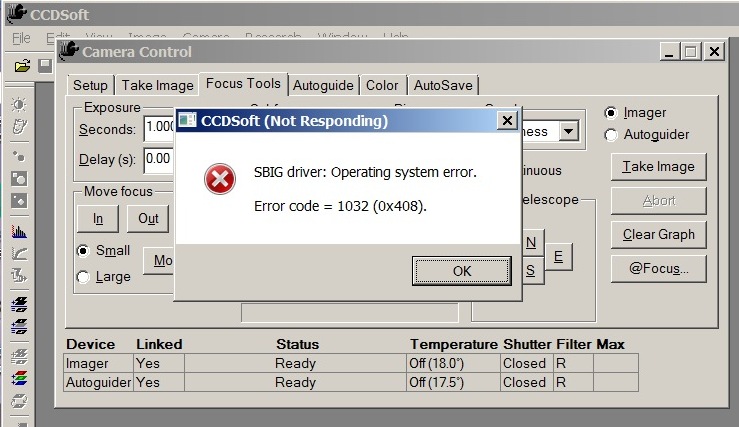Click the 'Autoguider' device cell in table
Viewport: 739px width, 427px height.
pos(99,382)
